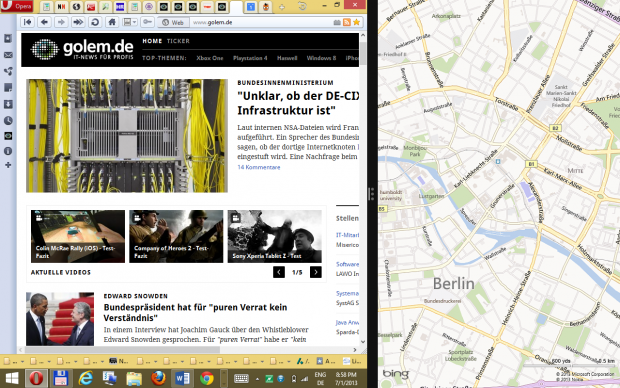Play the Company of Heroes 2 video thumbnail
Image resolution: width=620 pixels, height=388 pixels.
click(176, 236)
